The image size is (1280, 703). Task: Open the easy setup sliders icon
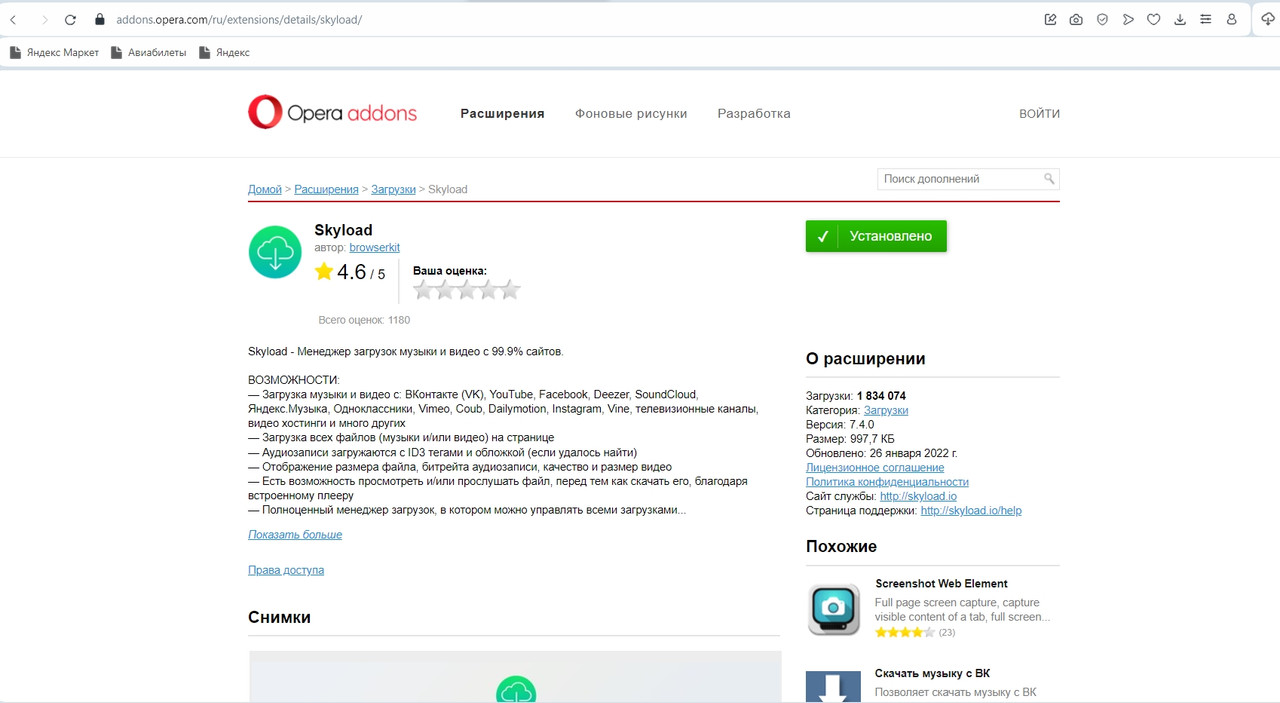1206,20
